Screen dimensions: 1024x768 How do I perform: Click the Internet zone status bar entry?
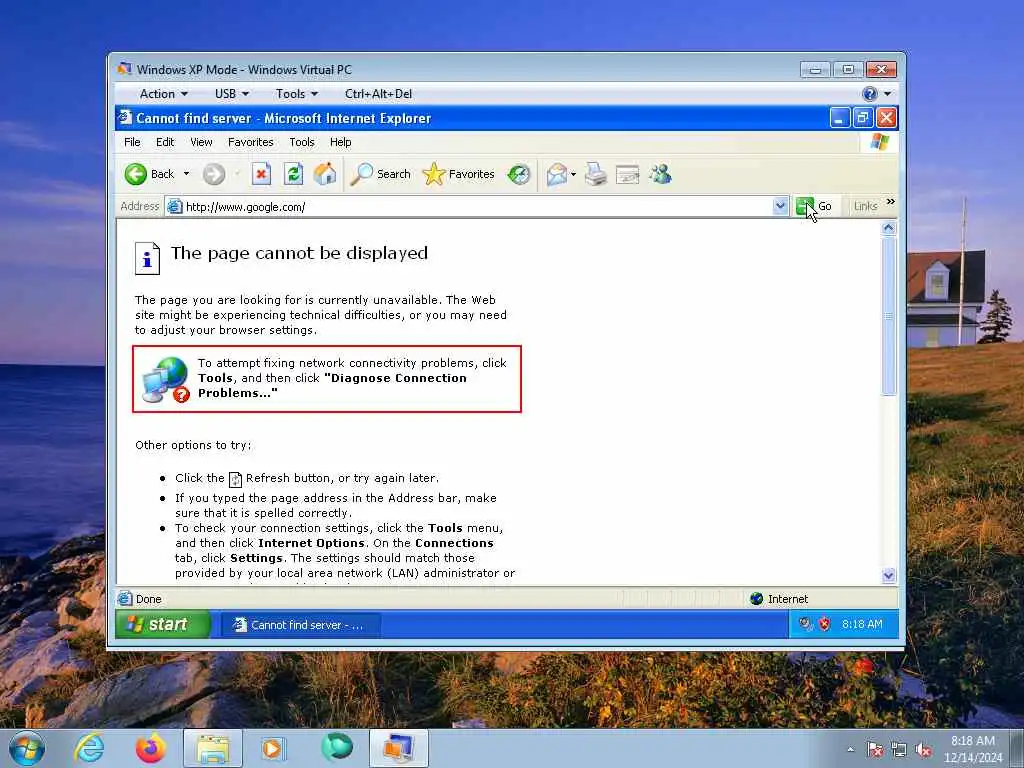pos(779,599)
